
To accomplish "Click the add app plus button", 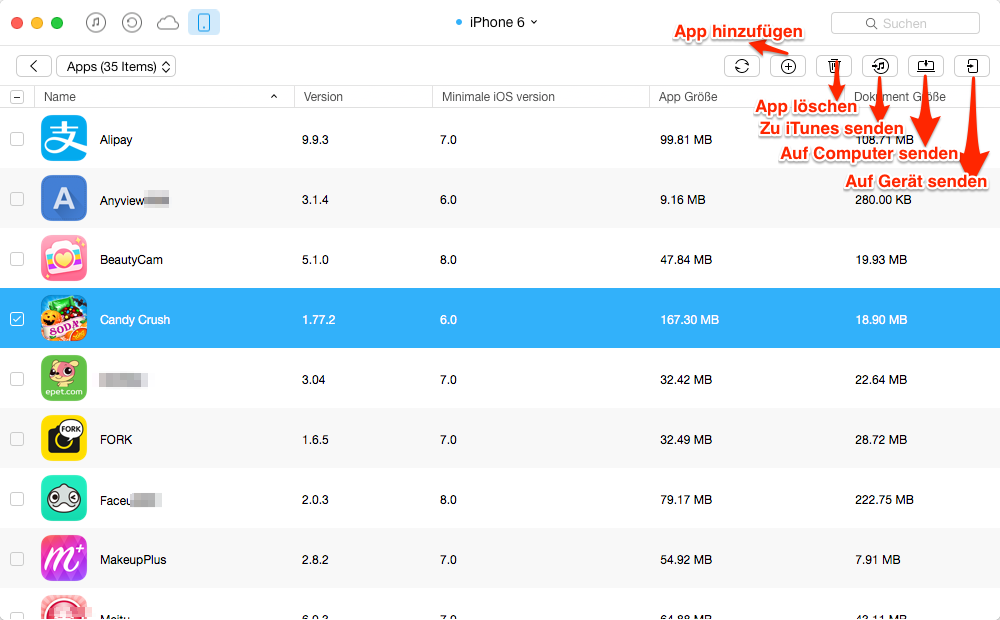I will (x=788, y=66).
